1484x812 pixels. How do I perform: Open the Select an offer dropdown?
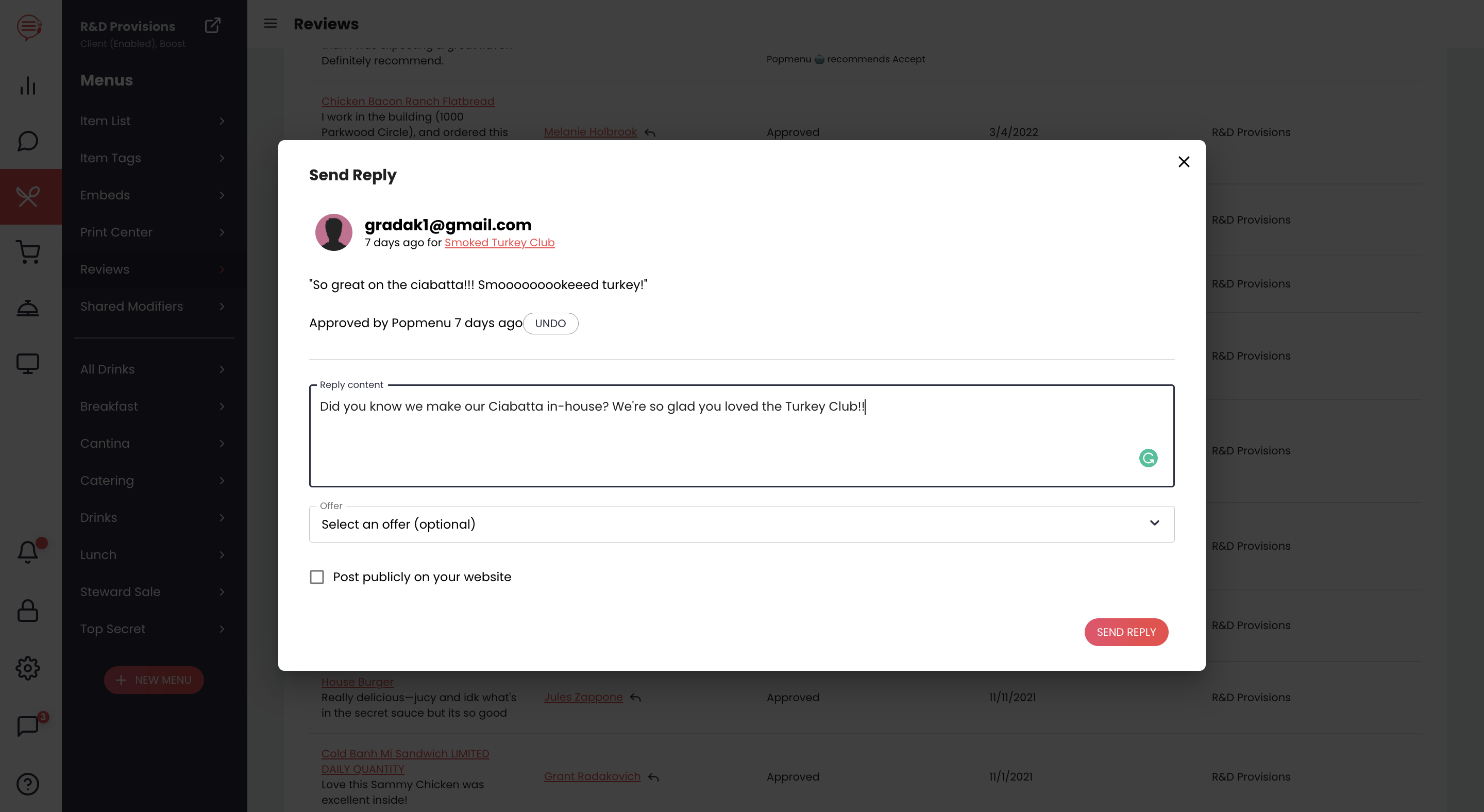point(741,524)
